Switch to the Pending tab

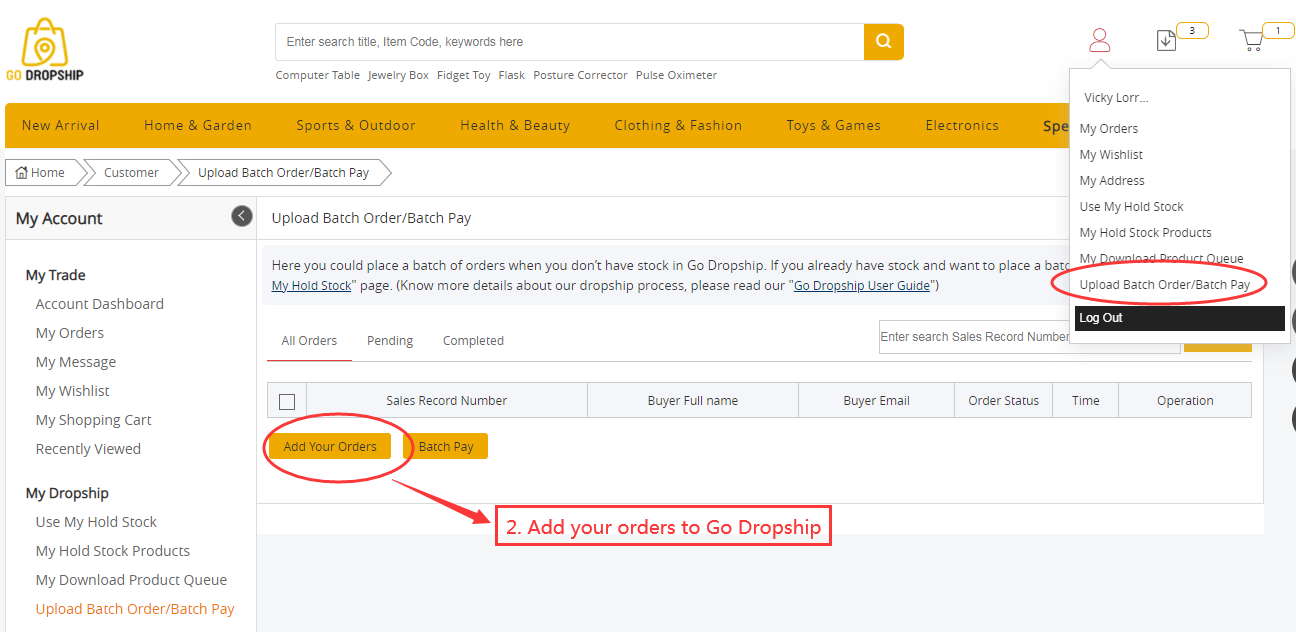point(389,341)
